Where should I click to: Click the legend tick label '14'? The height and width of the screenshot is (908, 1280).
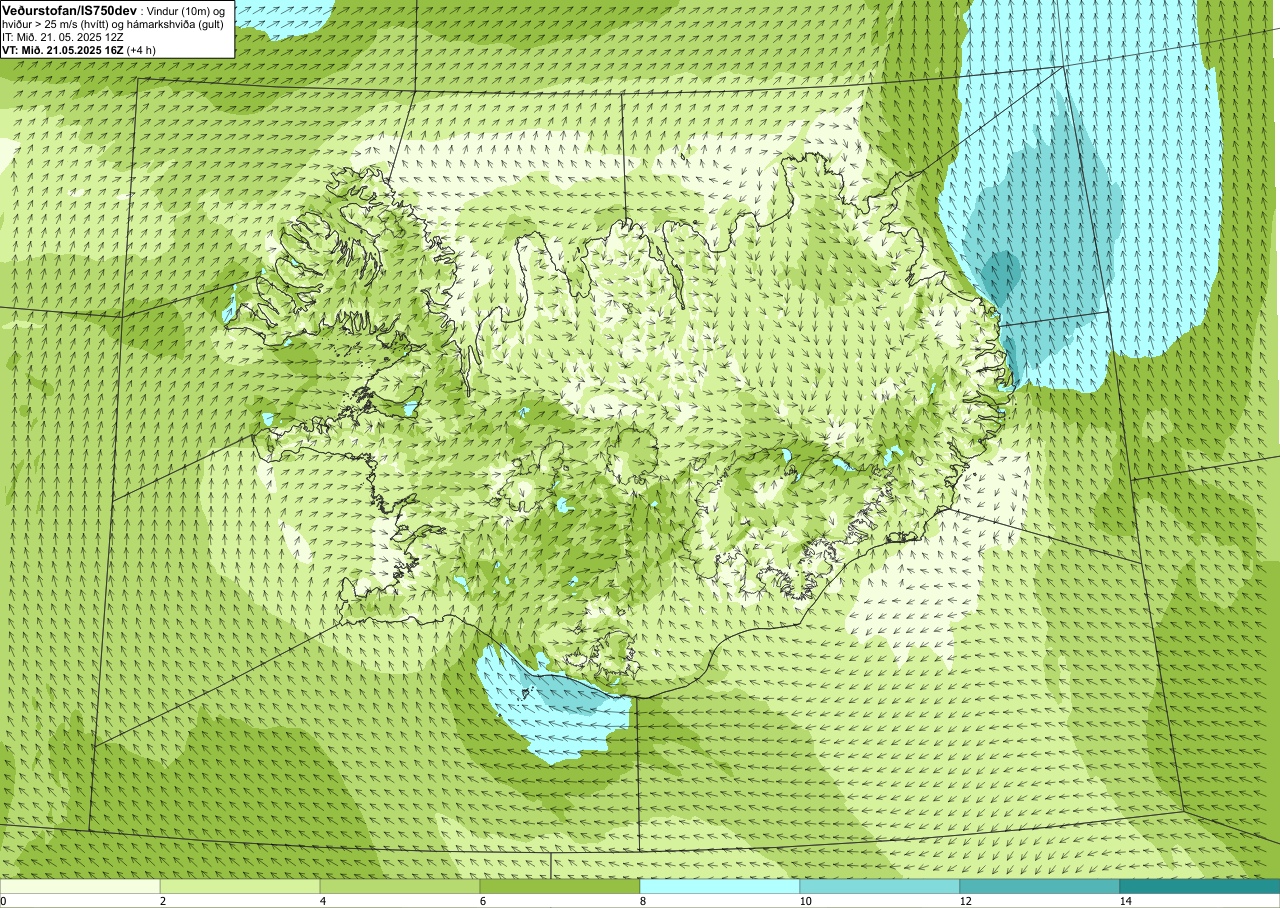point(1126,901)
